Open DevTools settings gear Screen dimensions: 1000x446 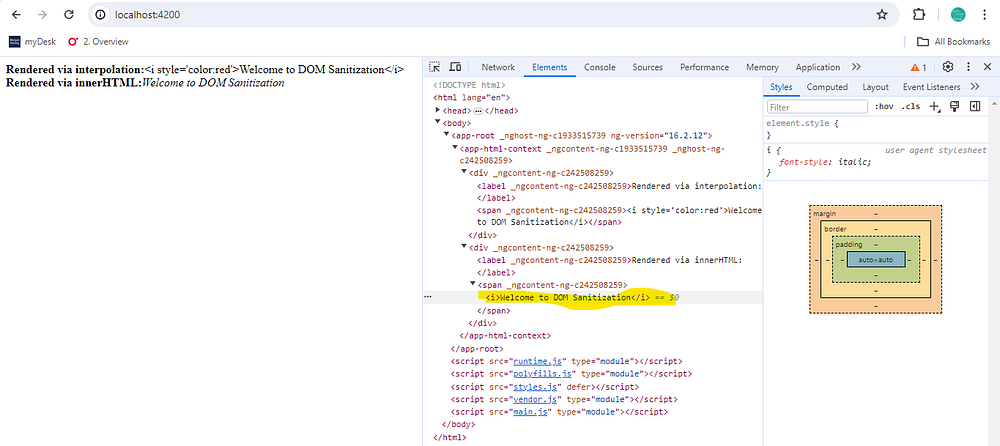pos(948,67)
